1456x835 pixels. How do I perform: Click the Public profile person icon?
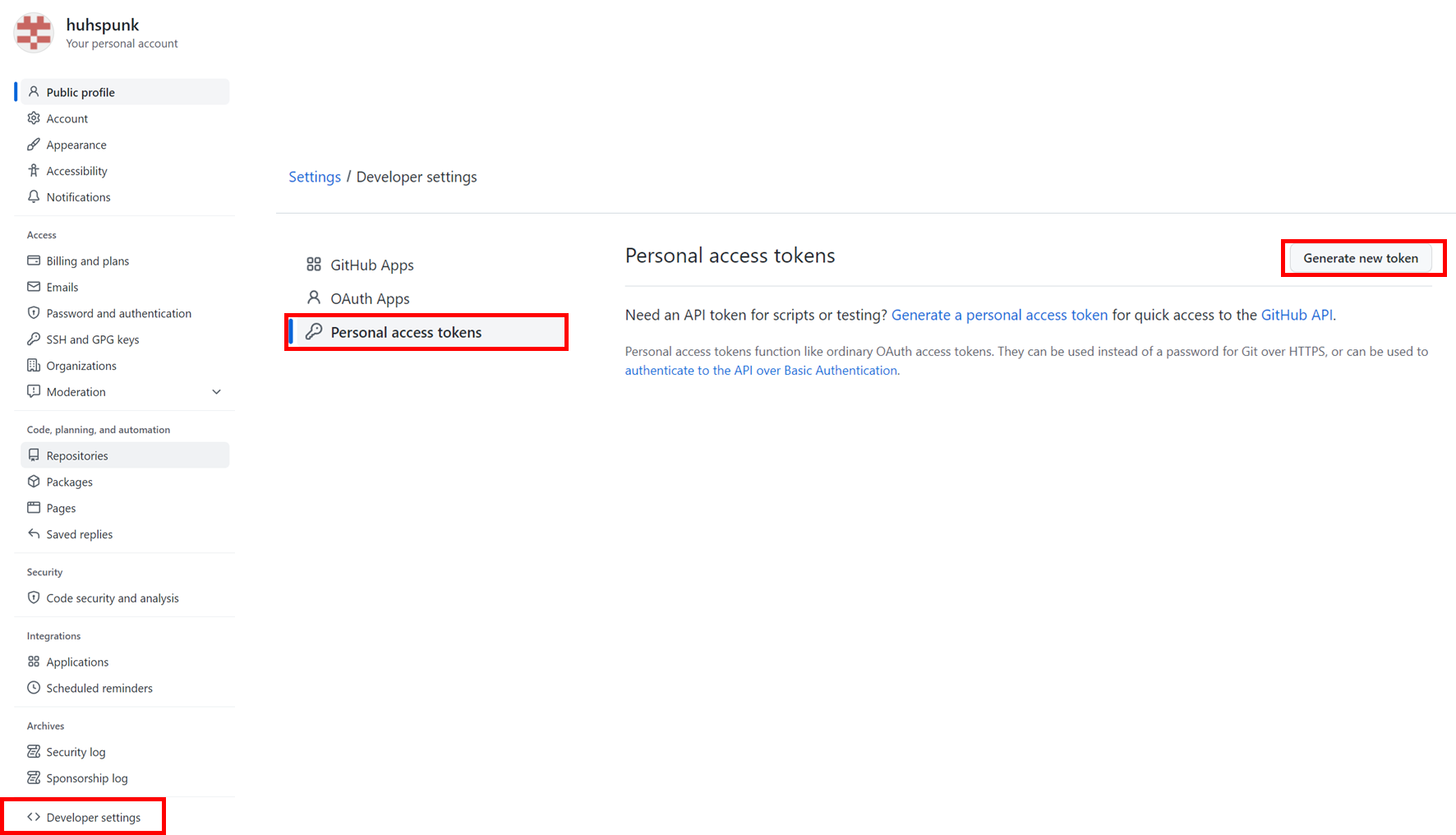point(34,92)
